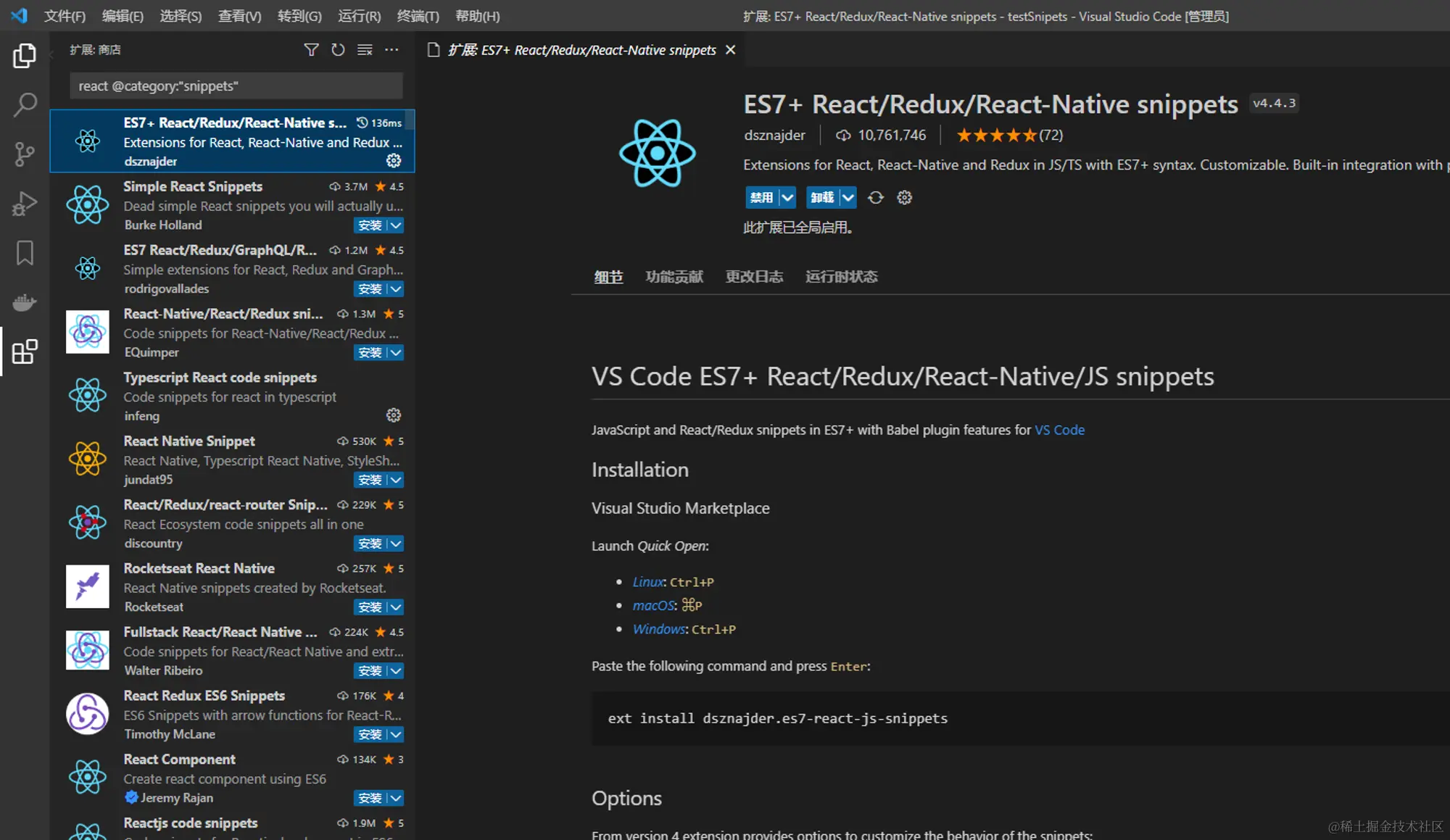Expand install dropdown for ES7 React/Redux/GraphQL
The image size is (1450, 840).
[x=396, y=289]
